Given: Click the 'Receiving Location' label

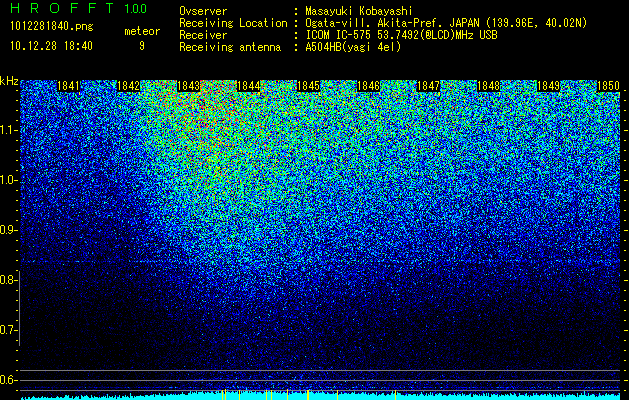Looking at the screenshot, I should 233,24.
